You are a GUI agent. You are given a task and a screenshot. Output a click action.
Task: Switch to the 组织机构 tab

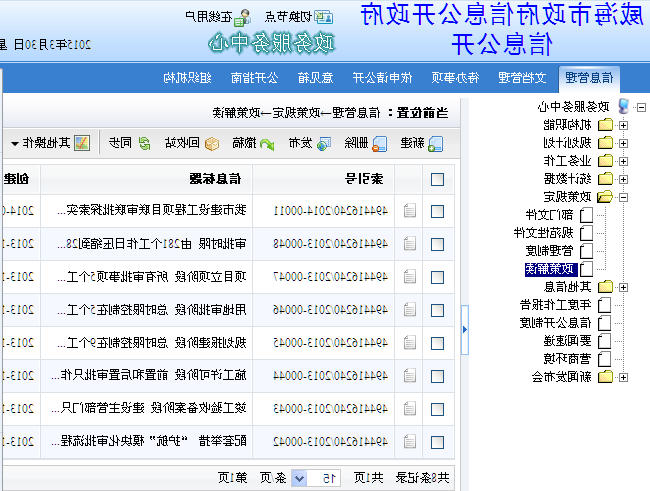click(x=187, y=78)
